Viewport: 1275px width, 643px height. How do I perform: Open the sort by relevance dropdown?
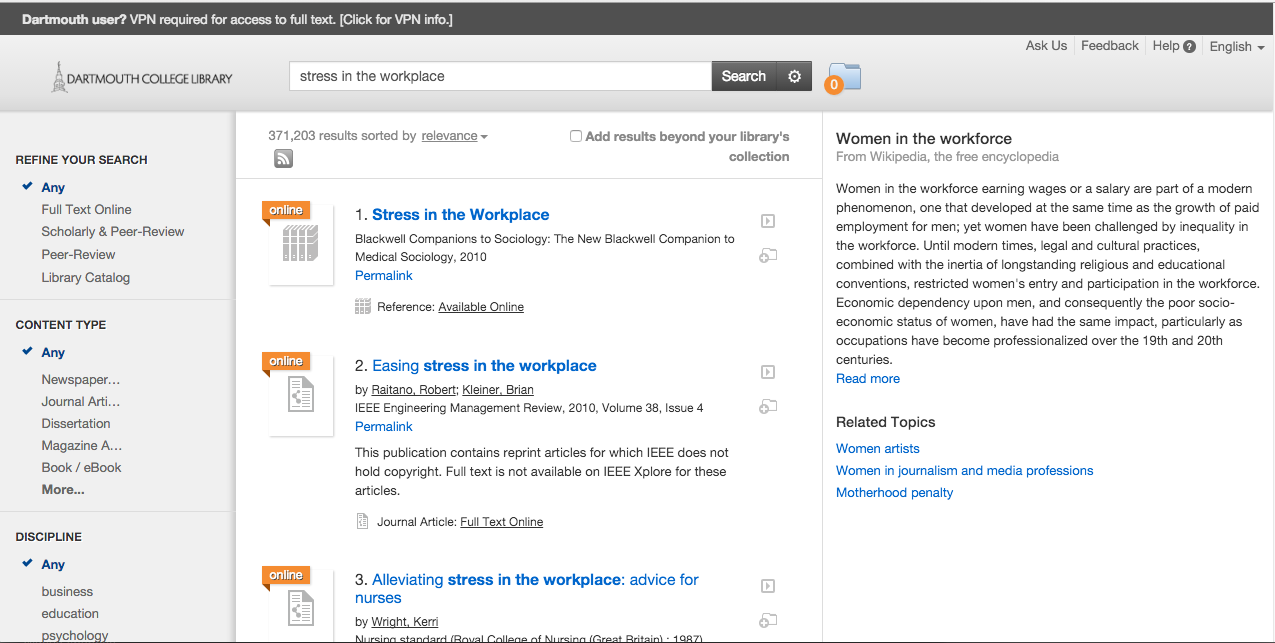tap(454, 136)
